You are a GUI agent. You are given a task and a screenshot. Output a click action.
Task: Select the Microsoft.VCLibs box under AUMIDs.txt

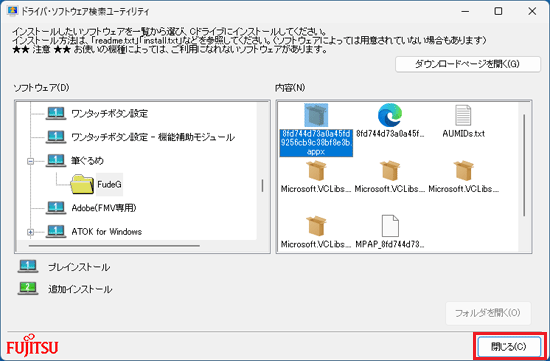click(463, 171)
